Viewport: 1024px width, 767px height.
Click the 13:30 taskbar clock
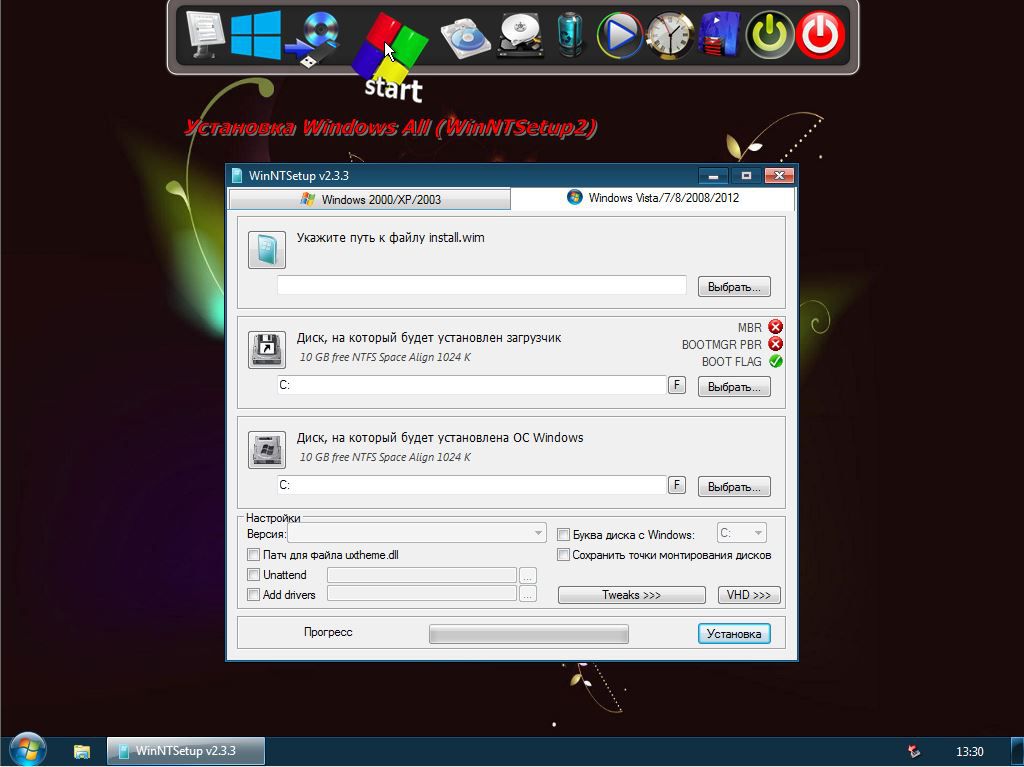tap(969, 752)
